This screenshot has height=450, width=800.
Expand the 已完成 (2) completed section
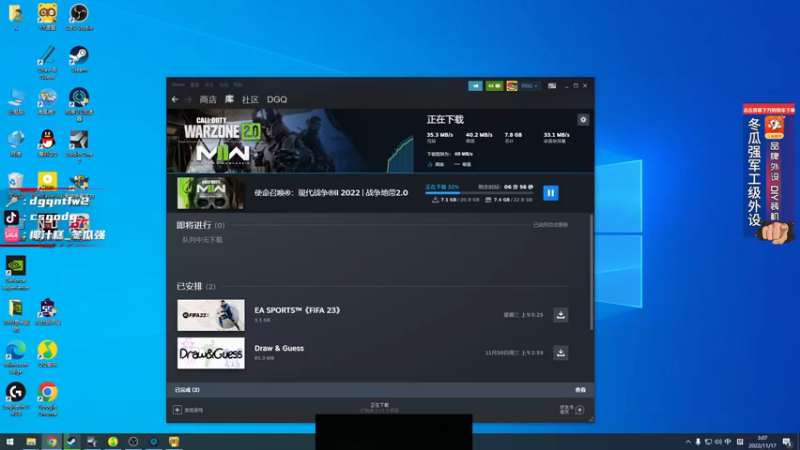(187, 390)
